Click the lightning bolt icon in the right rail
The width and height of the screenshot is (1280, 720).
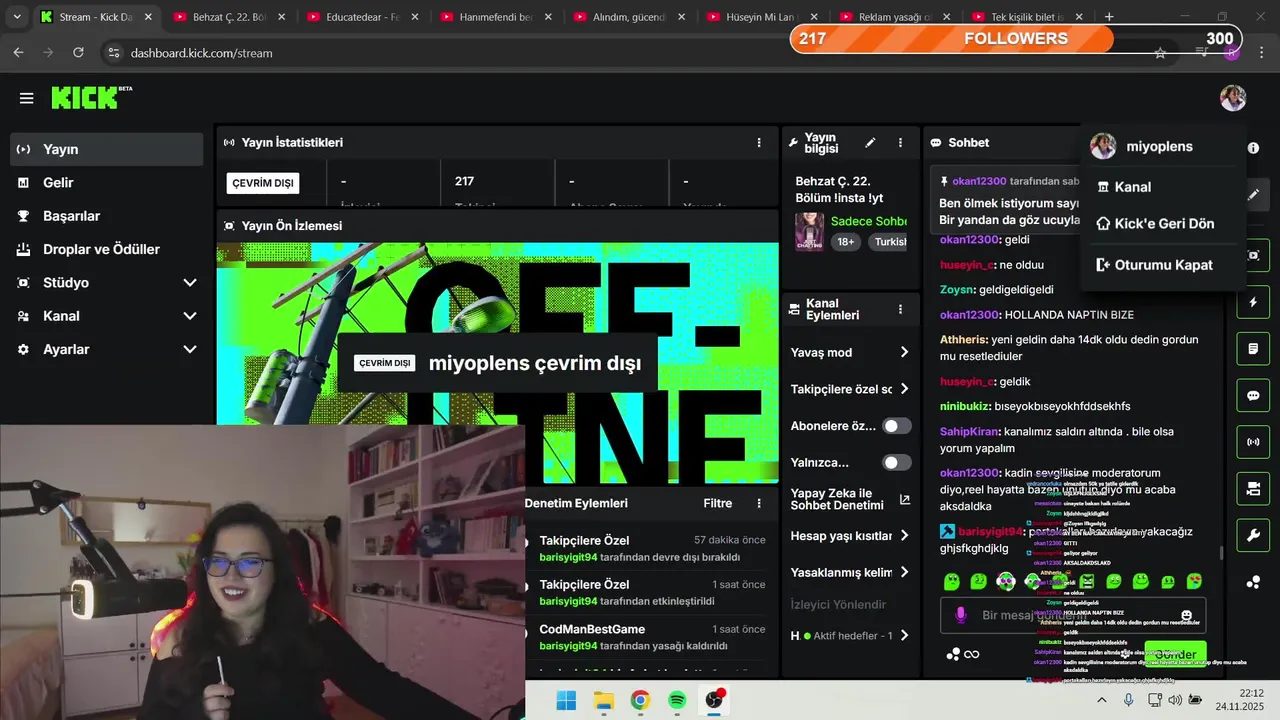coord(1253,302)
